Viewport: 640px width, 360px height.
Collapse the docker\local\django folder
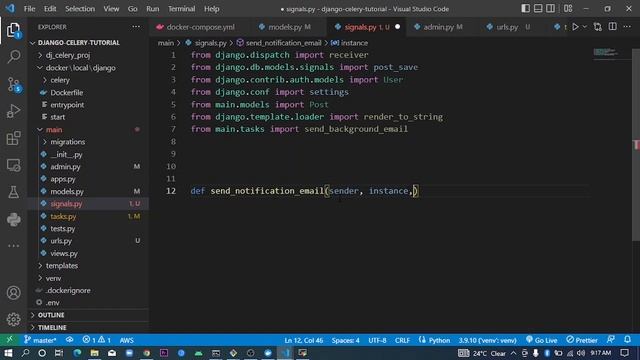[x=80, y=68]
